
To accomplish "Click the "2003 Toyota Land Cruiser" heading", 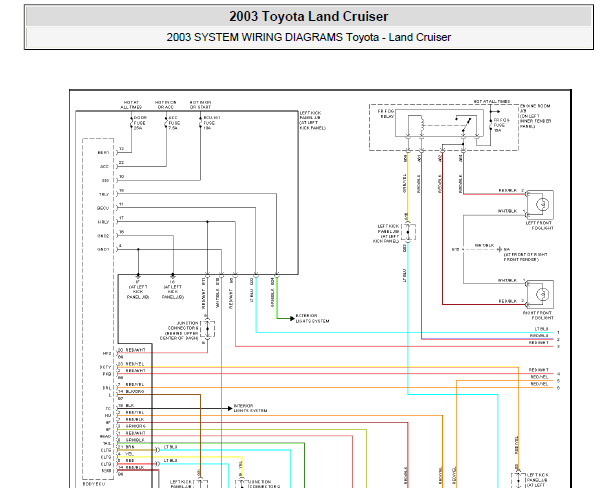I will click(x=308, y=16).
